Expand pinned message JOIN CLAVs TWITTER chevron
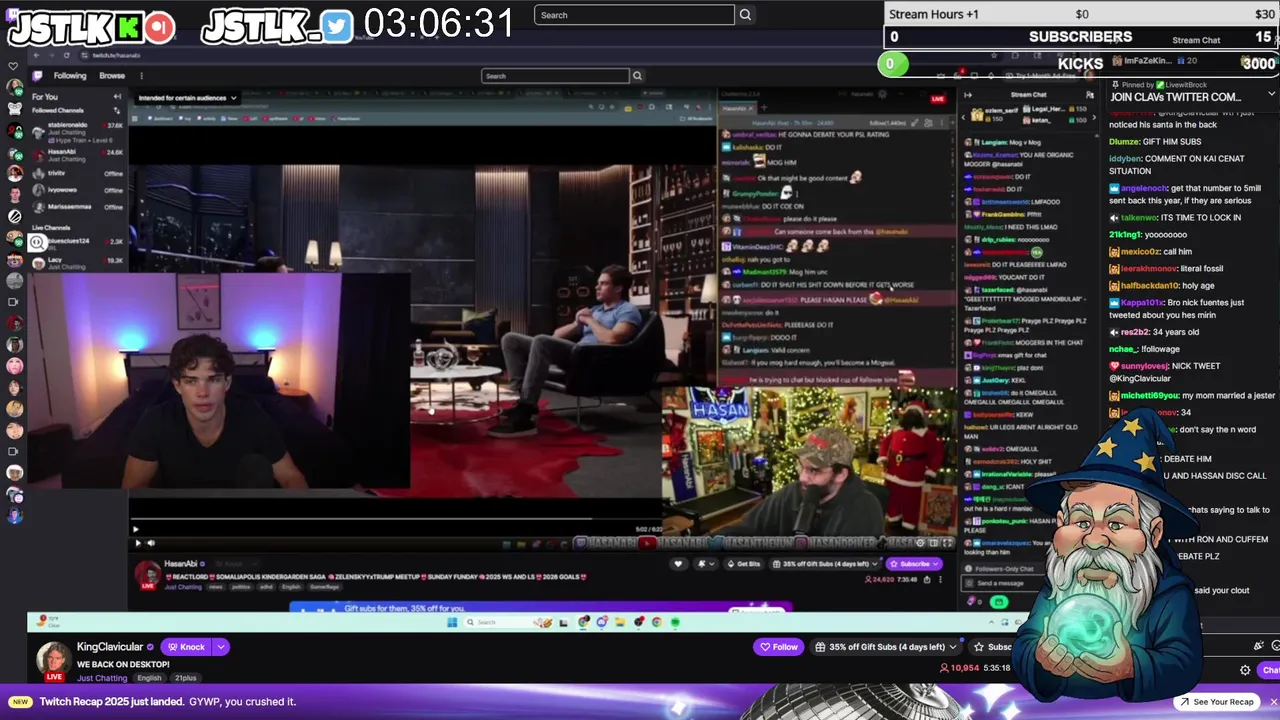The width and height of the screenshot is (1280, 720). pos(1272,94)
